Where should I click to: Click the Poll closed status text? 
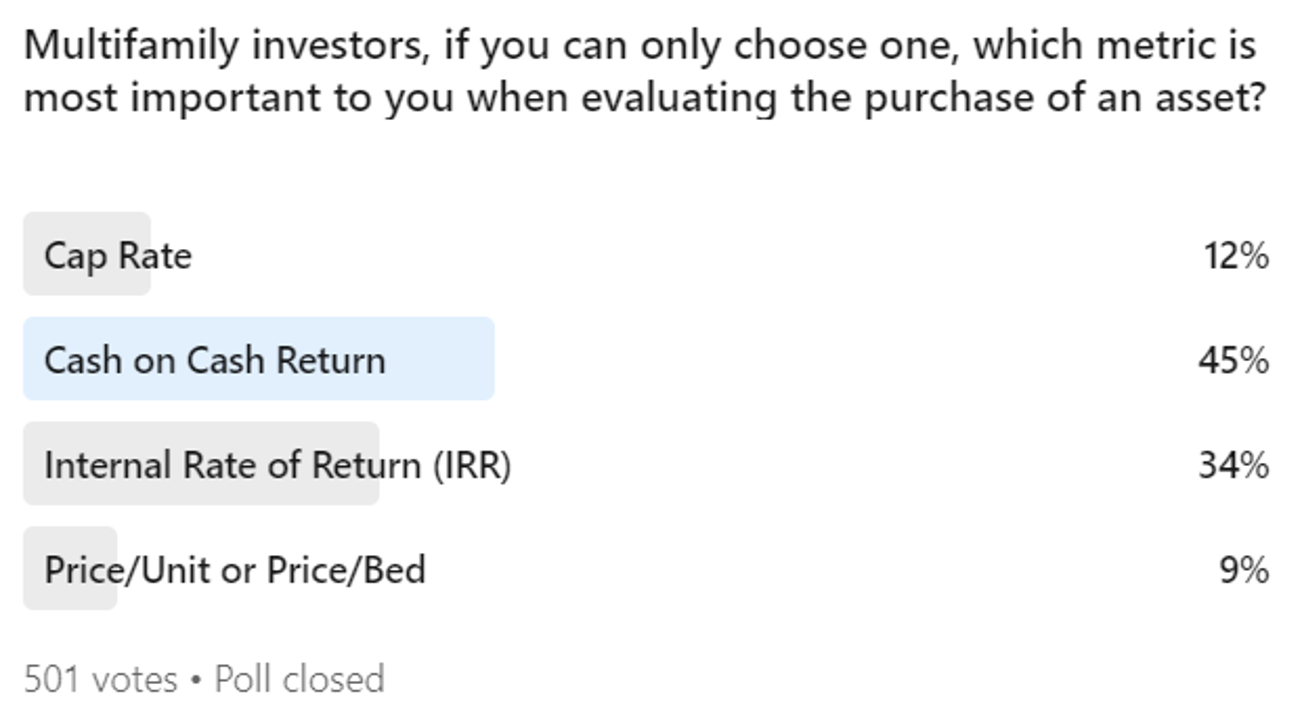tap(300, 679)
